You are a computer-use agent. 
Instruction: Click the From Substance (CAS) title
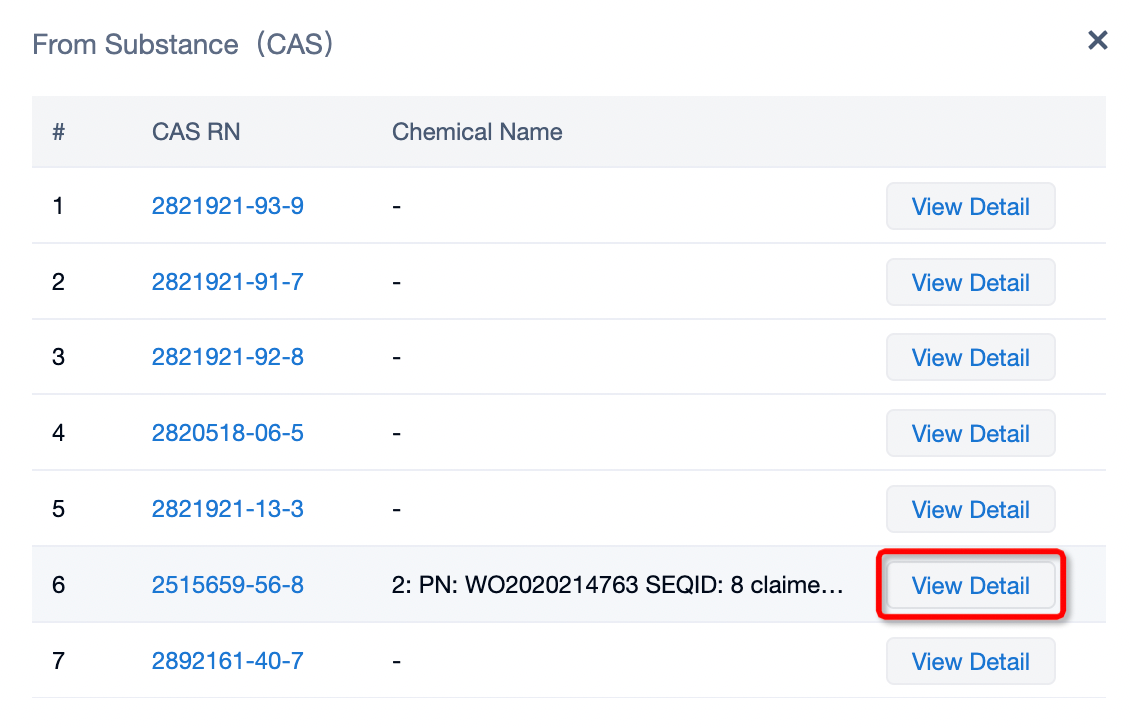[182, 45]
